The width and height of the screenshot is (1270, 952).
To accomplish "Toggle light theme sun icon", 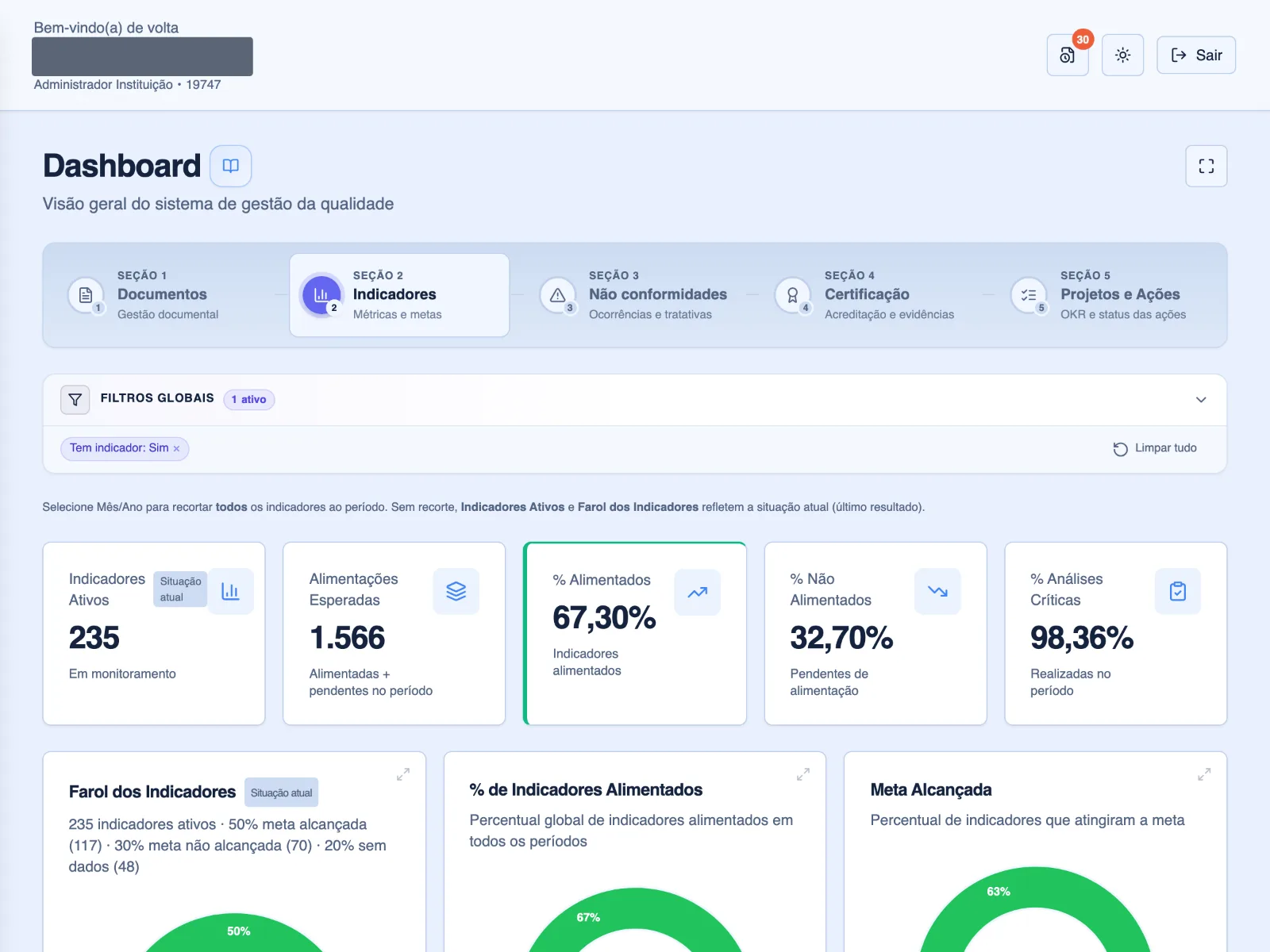I will click(x=1122, y=55).
